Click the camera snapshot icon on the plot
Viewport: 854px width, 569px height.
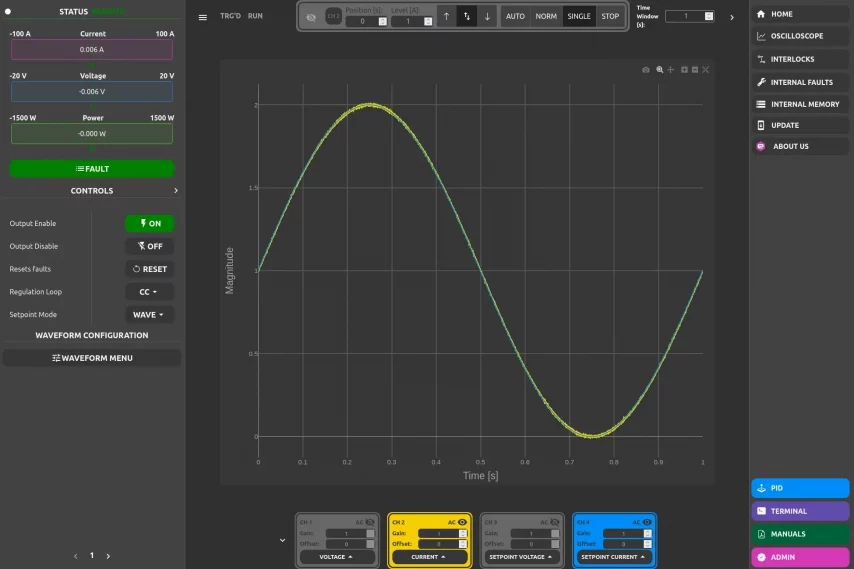(x=646, y=70)
